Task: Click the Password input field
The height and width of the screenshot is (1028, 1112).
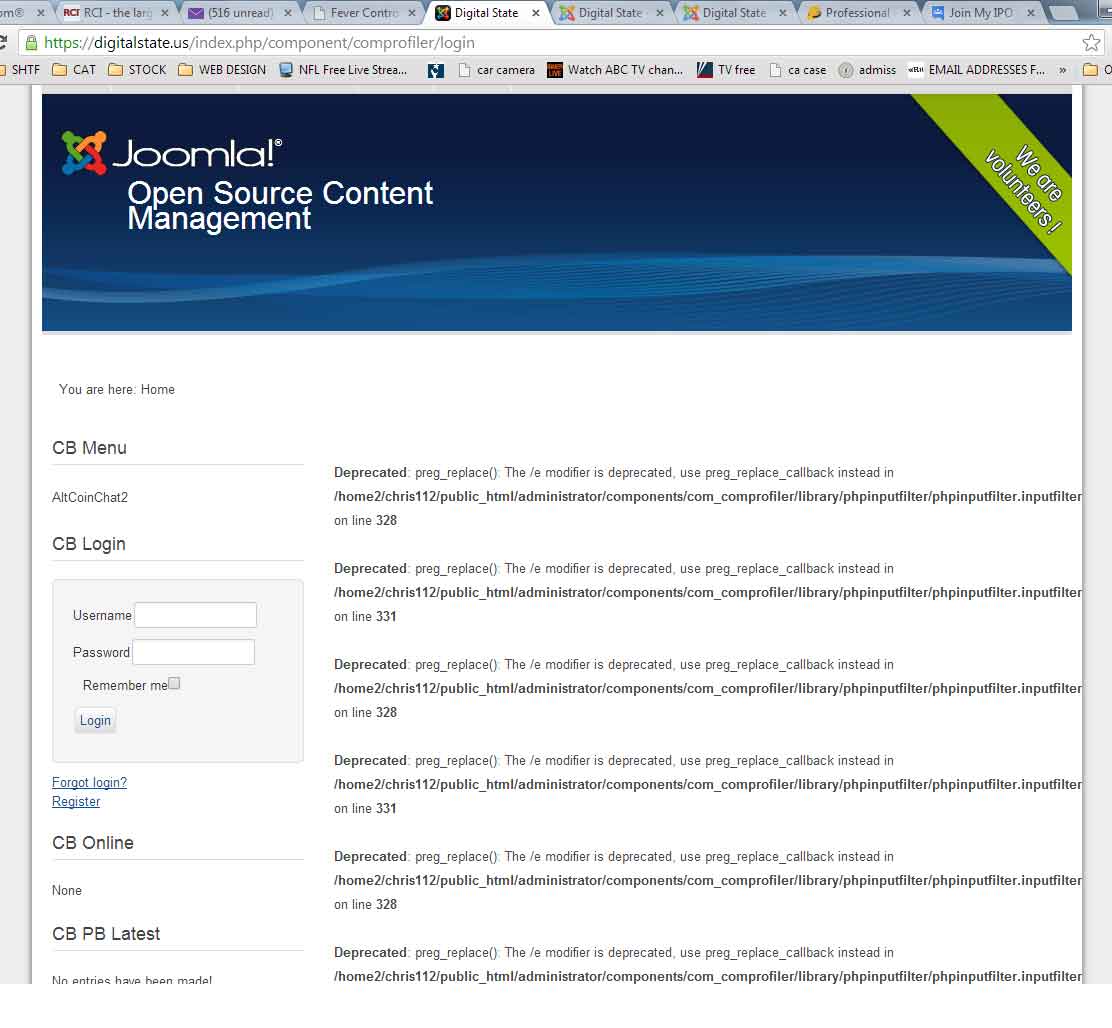Action: point(194,652)
